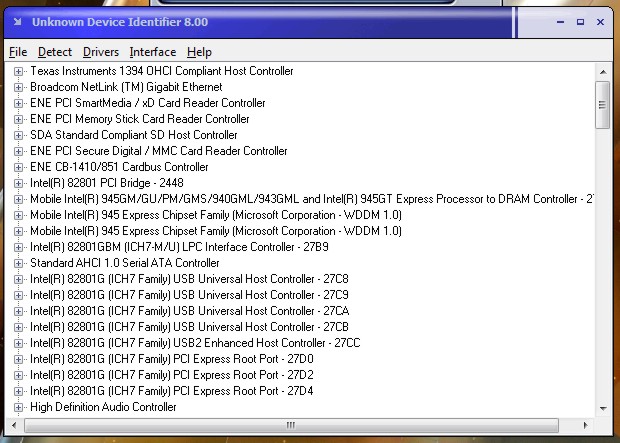Select Intel(R) 82801 PCI Bridge - 2448

pyautogui.click(x=107, y=183)
